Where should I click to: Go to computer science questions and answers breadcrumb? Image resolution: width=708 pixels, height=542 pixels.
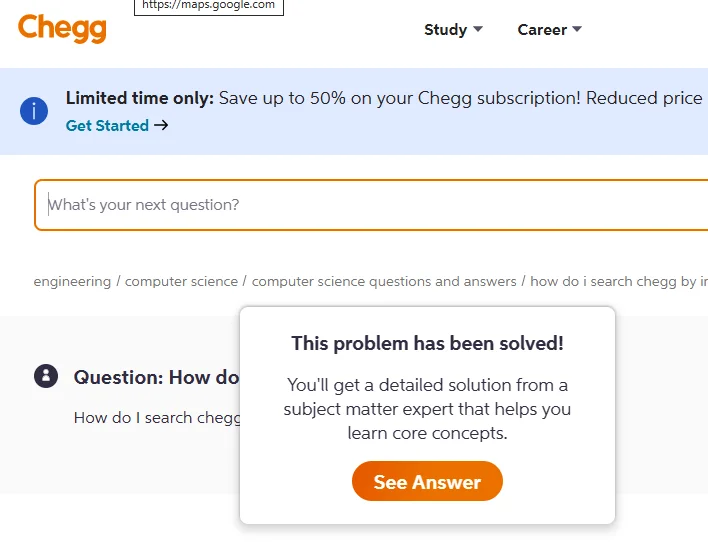[x=384, y=281]
